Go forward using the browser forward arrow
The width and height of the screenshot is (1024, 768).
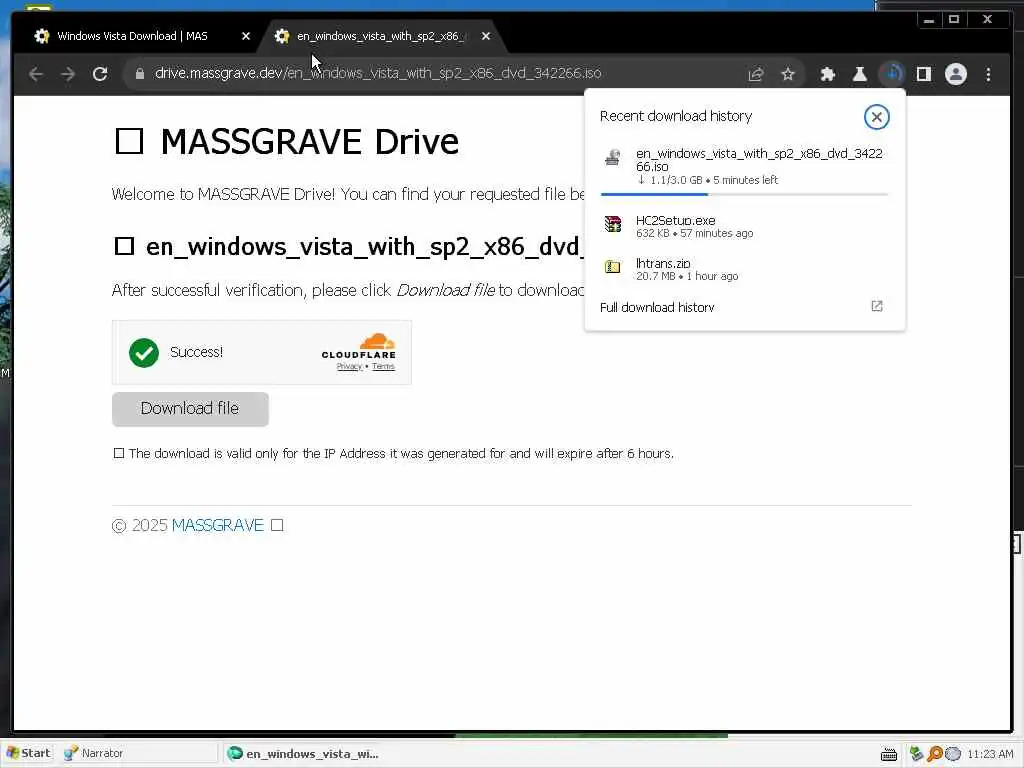pos(68,74)
